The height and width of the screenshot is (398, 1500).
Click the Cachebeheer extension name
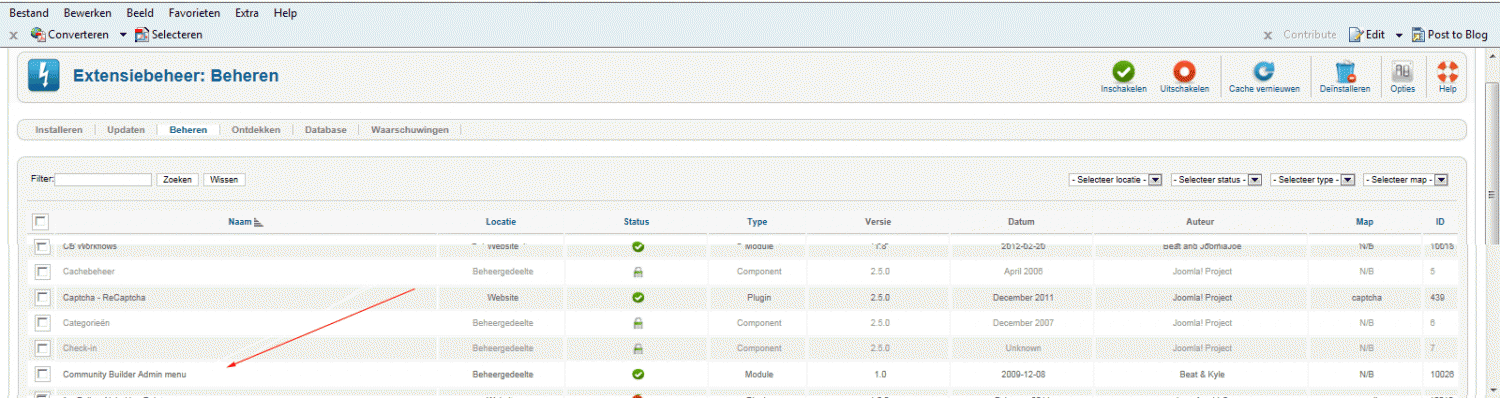(x=88, y=271)
